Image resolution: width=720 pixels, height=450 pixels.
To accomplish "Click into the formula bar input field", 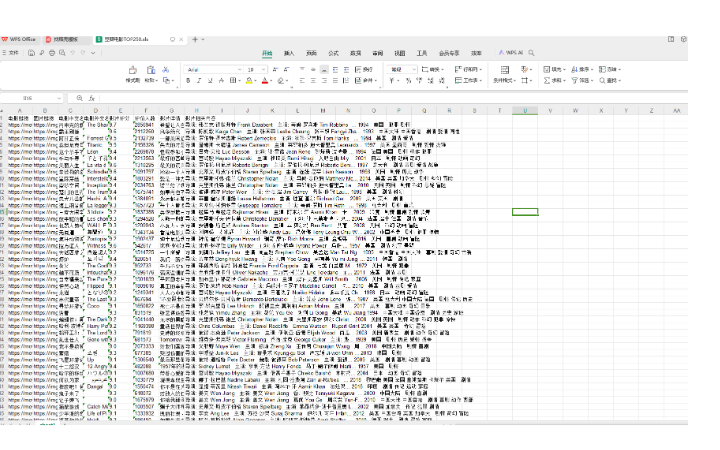I will pos(393,98).
